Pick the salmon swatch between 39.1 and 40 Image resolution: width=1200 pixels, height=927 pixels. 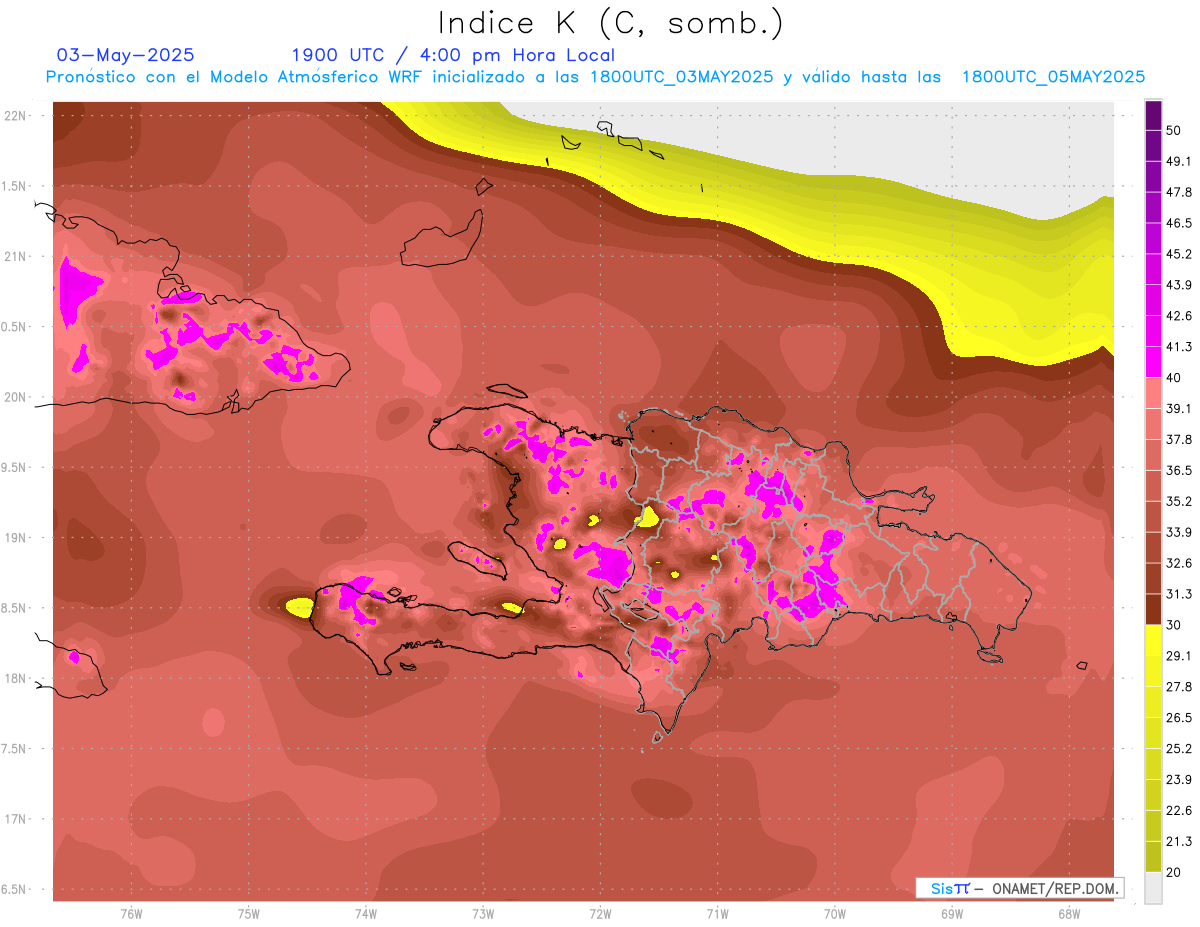click(1153, 392)
